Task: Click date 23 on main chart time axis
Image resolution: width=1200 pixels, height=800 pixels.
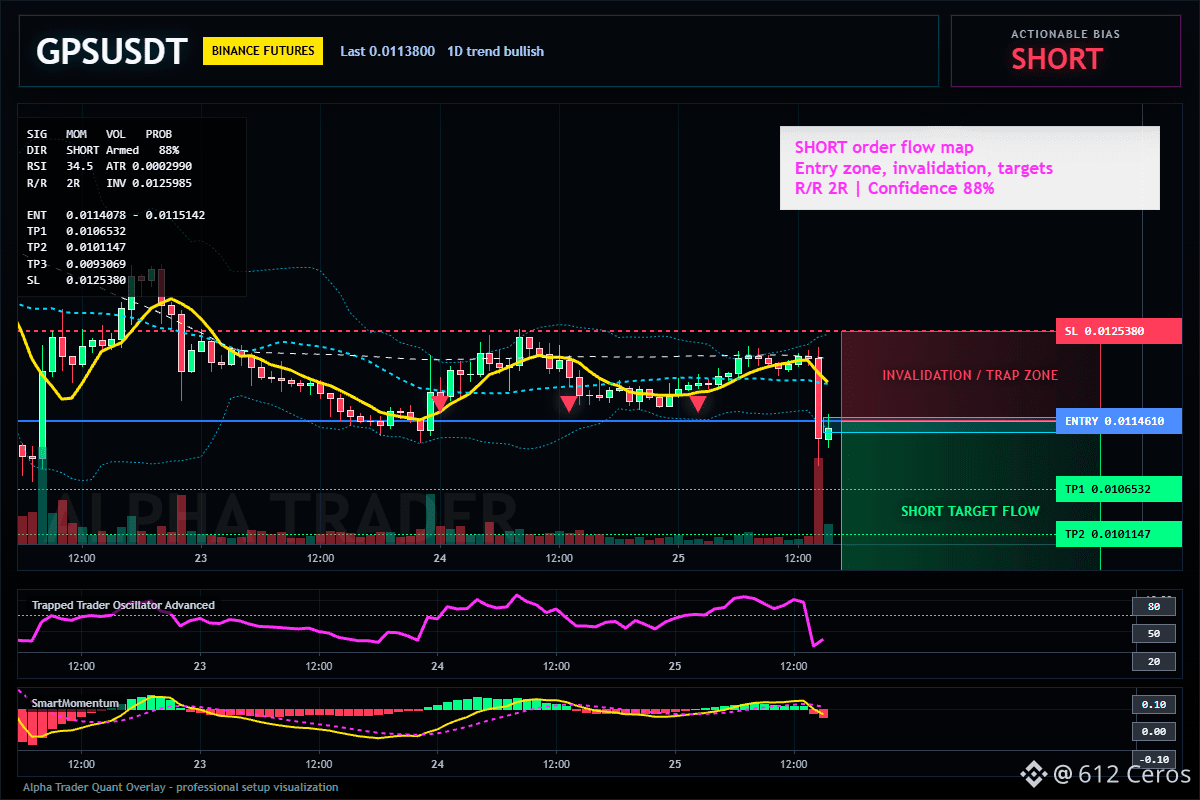Action: 200,558
